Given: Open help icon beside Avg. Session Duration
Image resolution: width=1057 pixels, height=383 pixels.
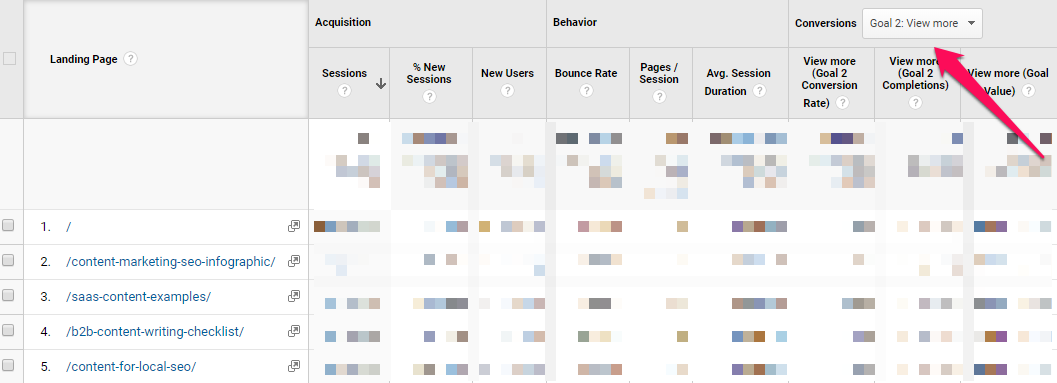Looking at the screenshot, I should (760, 90).
